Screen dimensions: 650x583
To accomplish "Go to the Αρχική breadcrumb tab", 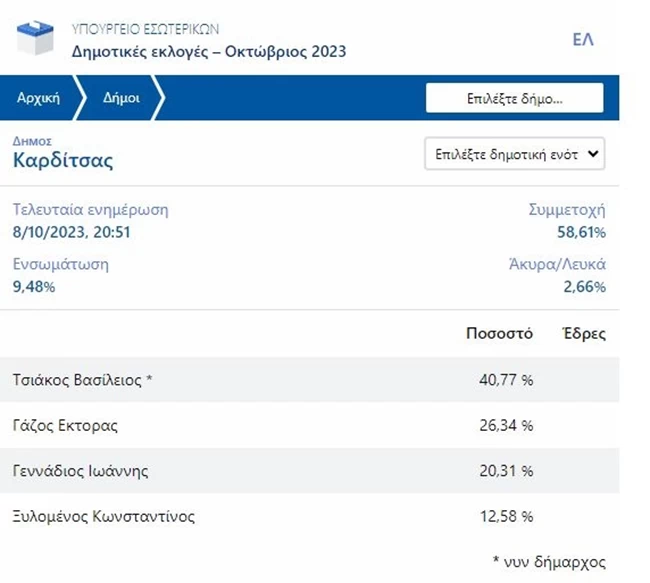I will 40,98.
